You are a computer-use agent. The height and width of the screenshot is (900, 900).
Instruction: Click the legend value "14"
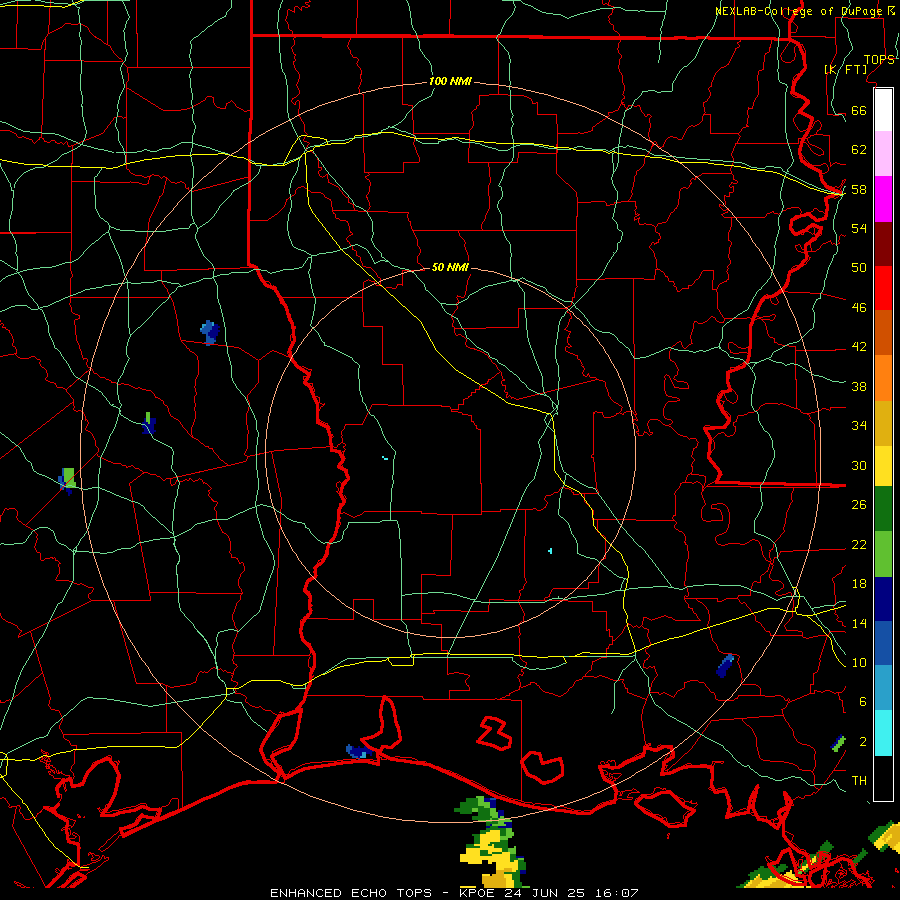click(859, 623)
